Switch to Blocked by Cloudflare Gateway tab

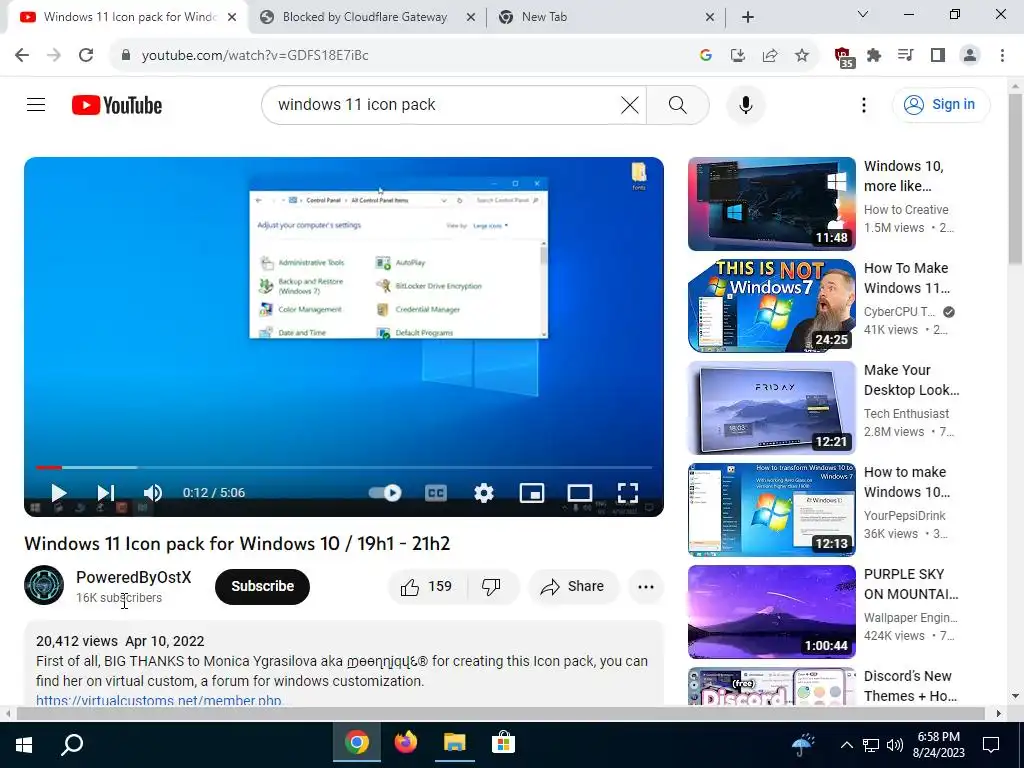[364, 17]
